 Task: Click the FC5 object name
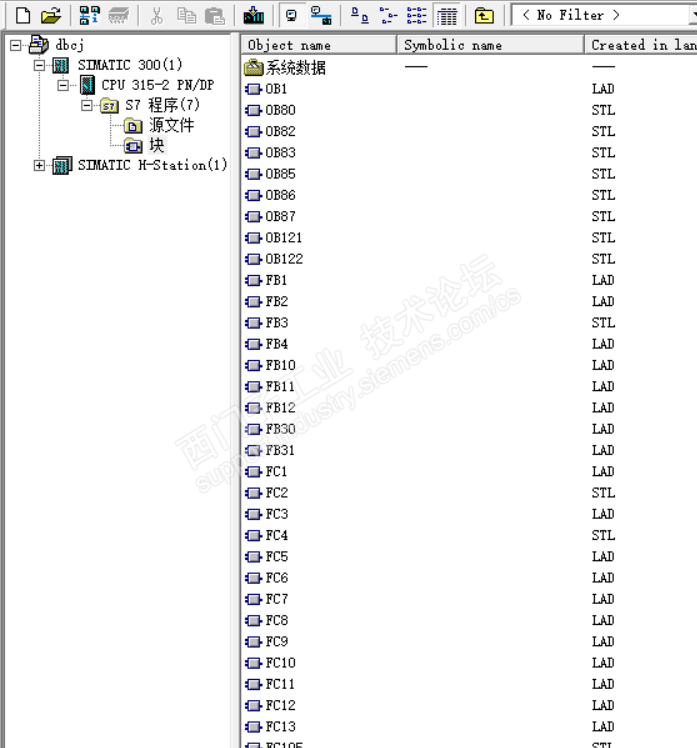coord(277,557)
